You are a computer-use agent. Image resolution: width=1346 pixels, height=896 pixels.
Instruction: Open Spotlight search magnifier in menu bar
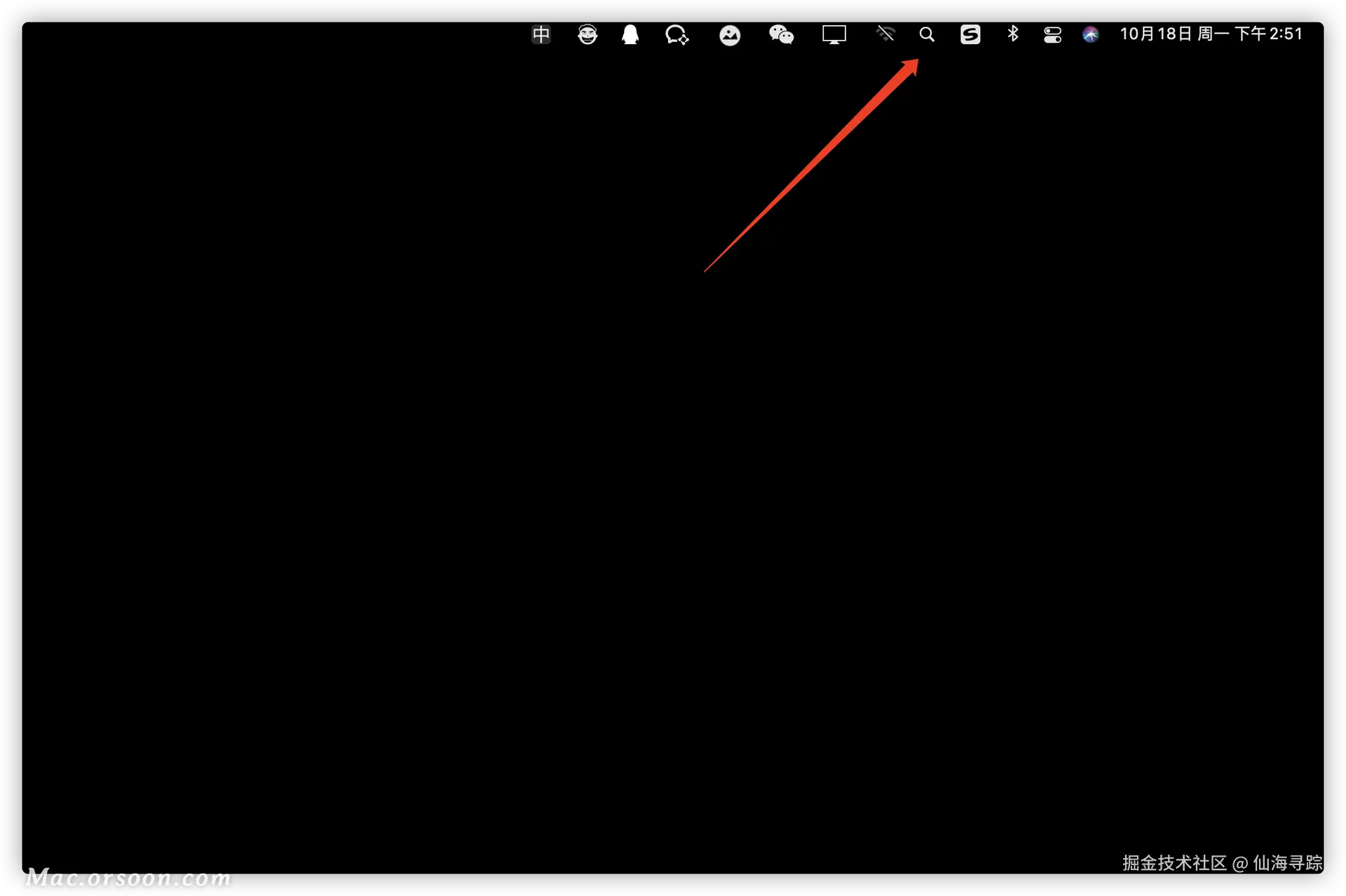coord(926,34)
